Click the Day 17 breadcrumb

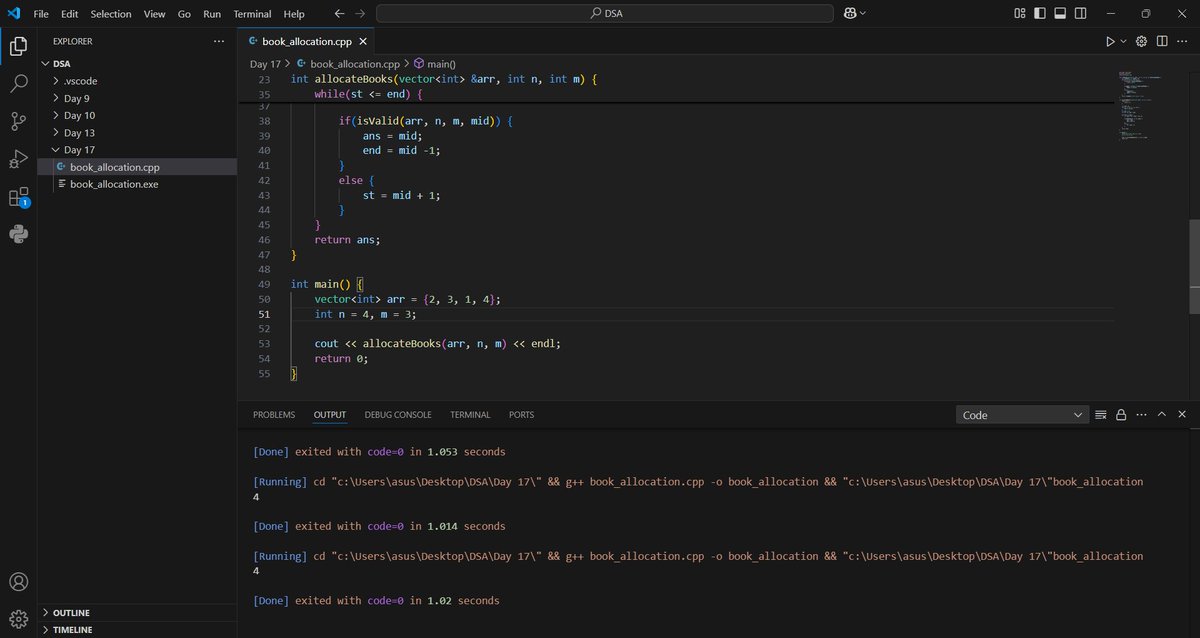click(265, 64)
